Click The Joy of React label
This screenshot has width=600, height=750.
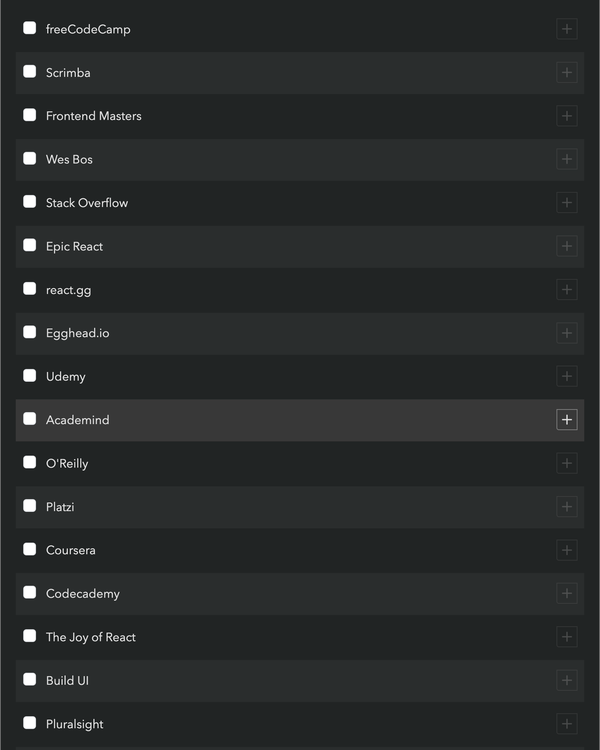pos(91,637)
